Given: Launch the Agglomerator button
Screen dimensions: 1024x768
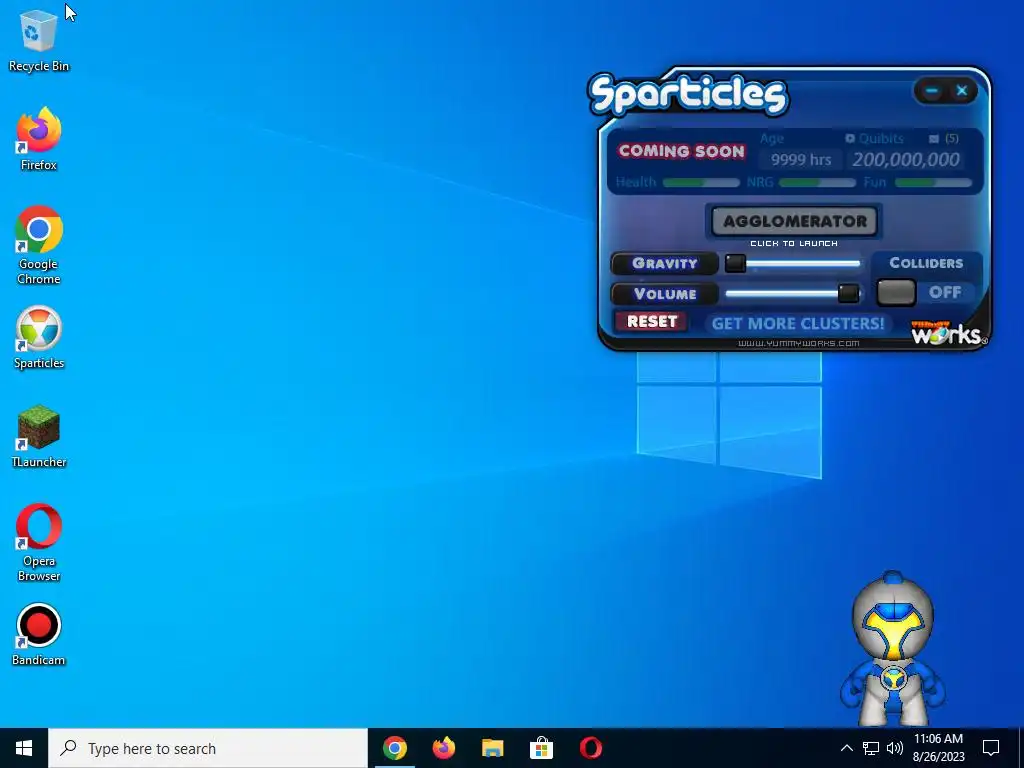Looking at the screenshot, I should (x=794, y=221).
